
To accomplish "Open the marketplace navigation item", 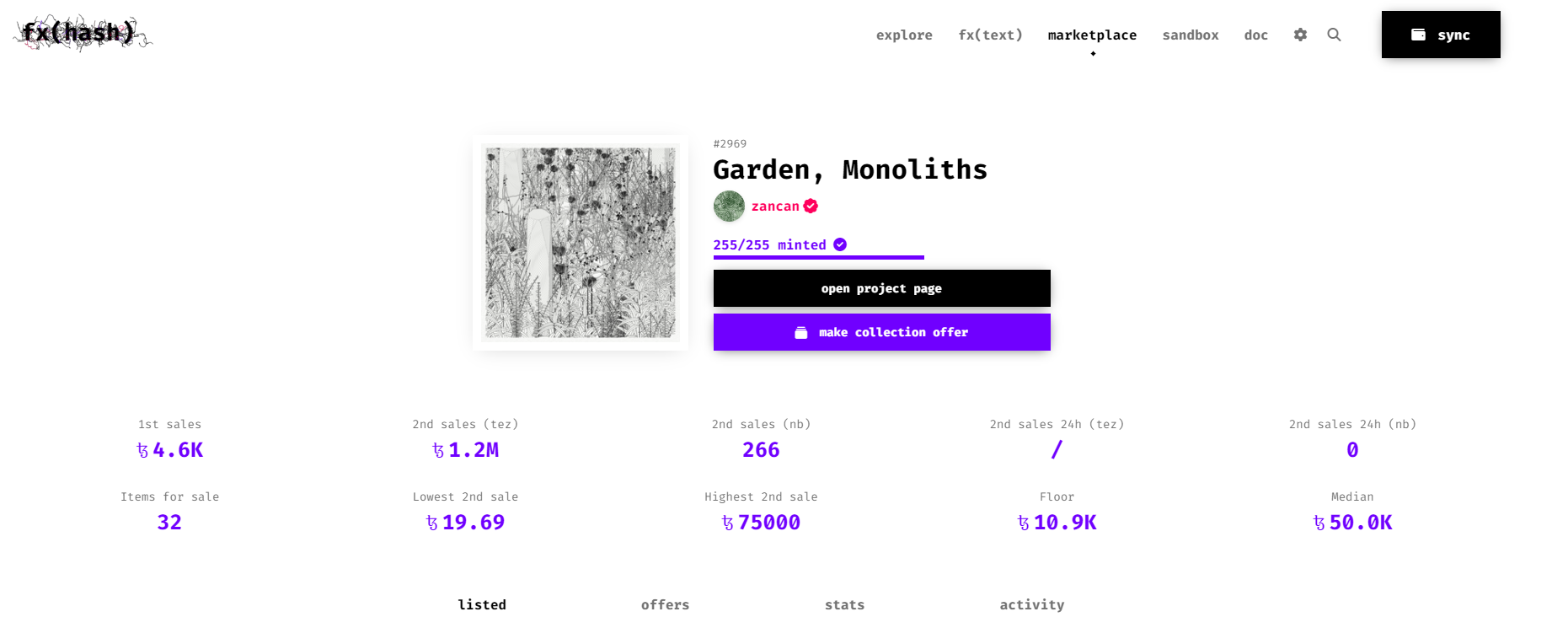I will point(1092,35).
